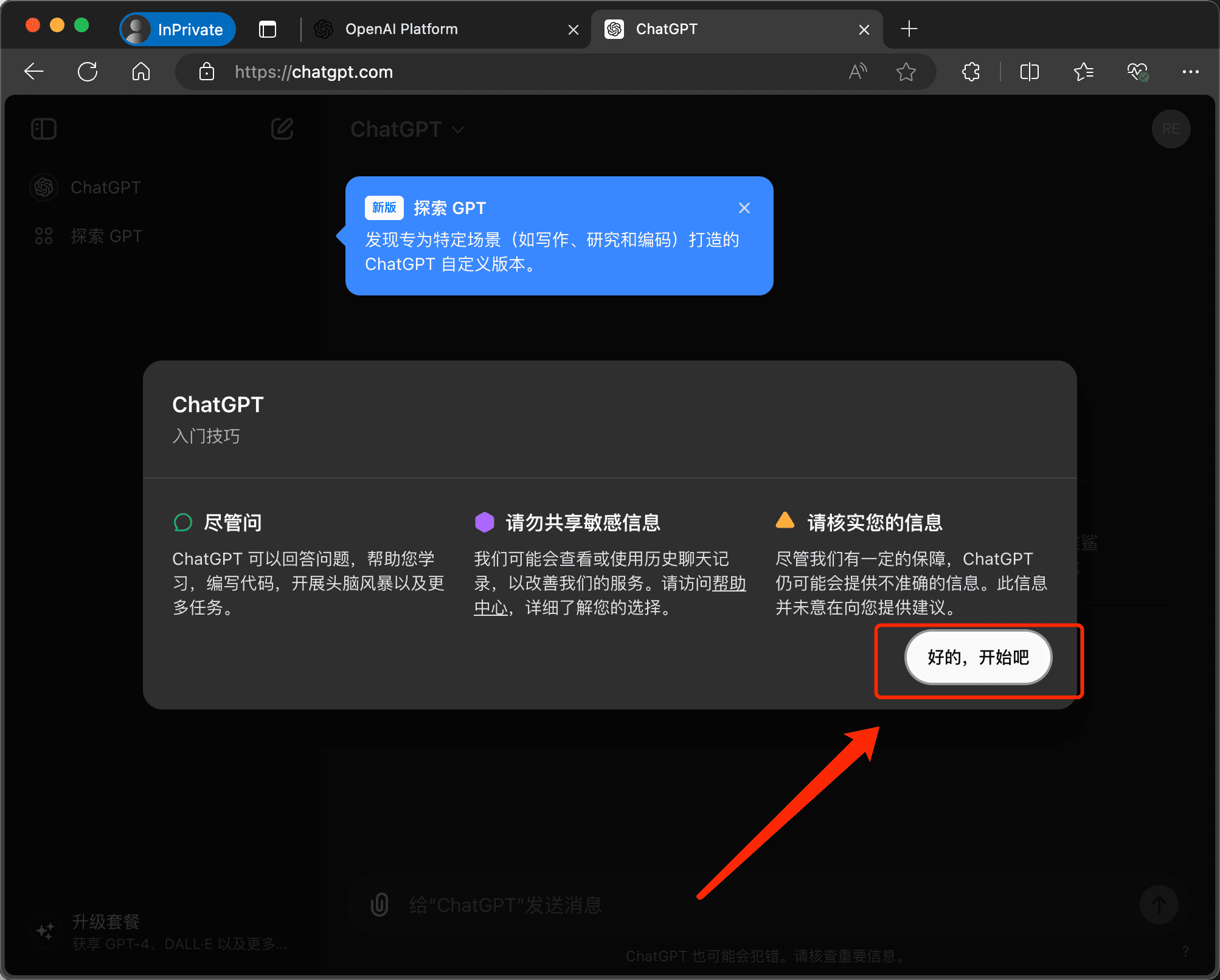
Task: Open tab actions menu icon
Action: [268, 29]
